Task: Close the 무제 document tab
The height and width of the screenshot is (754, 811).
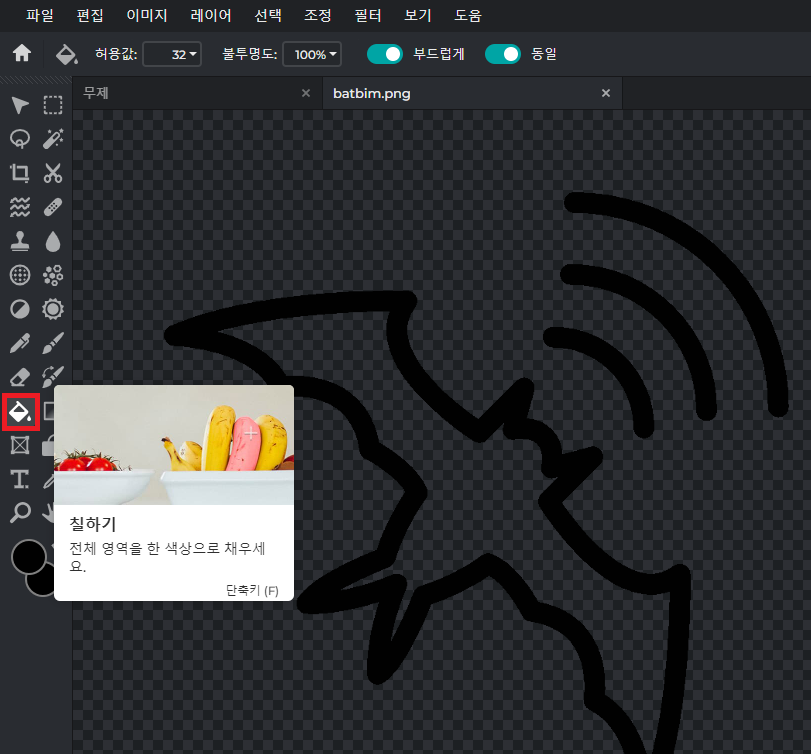Action: click(306, 93)
